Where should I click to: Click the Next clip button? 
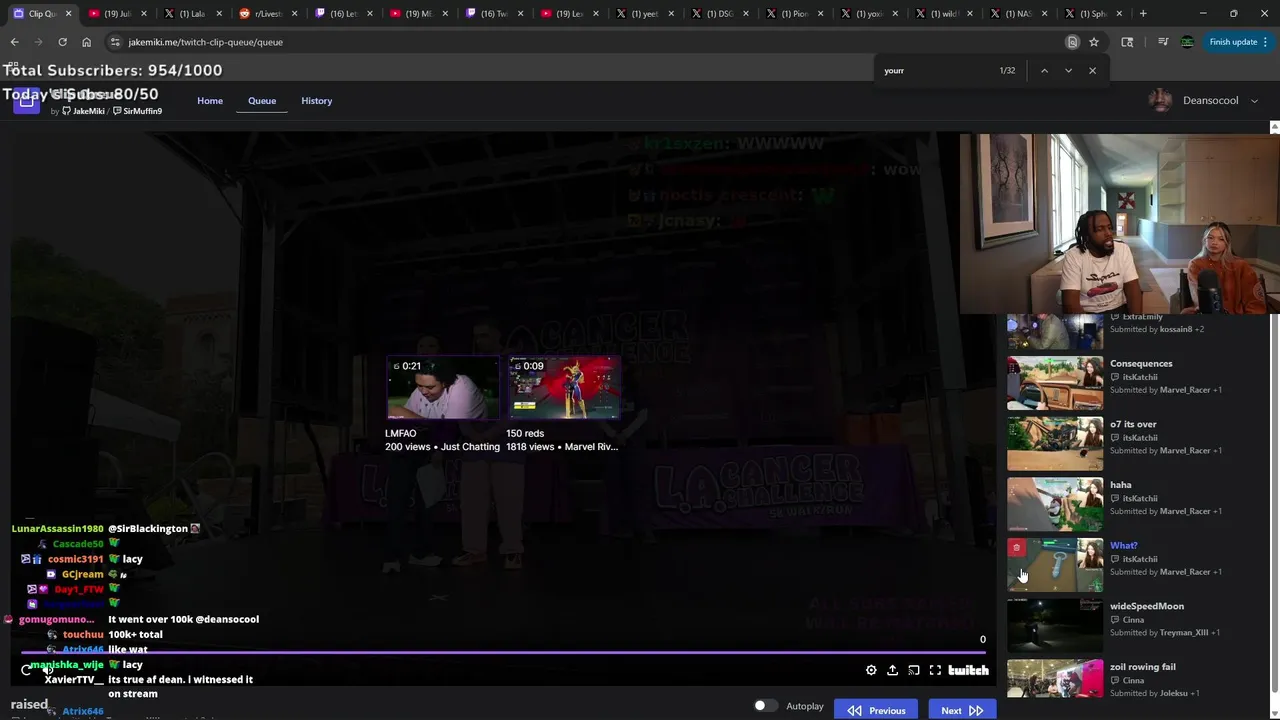coord(961,710)
